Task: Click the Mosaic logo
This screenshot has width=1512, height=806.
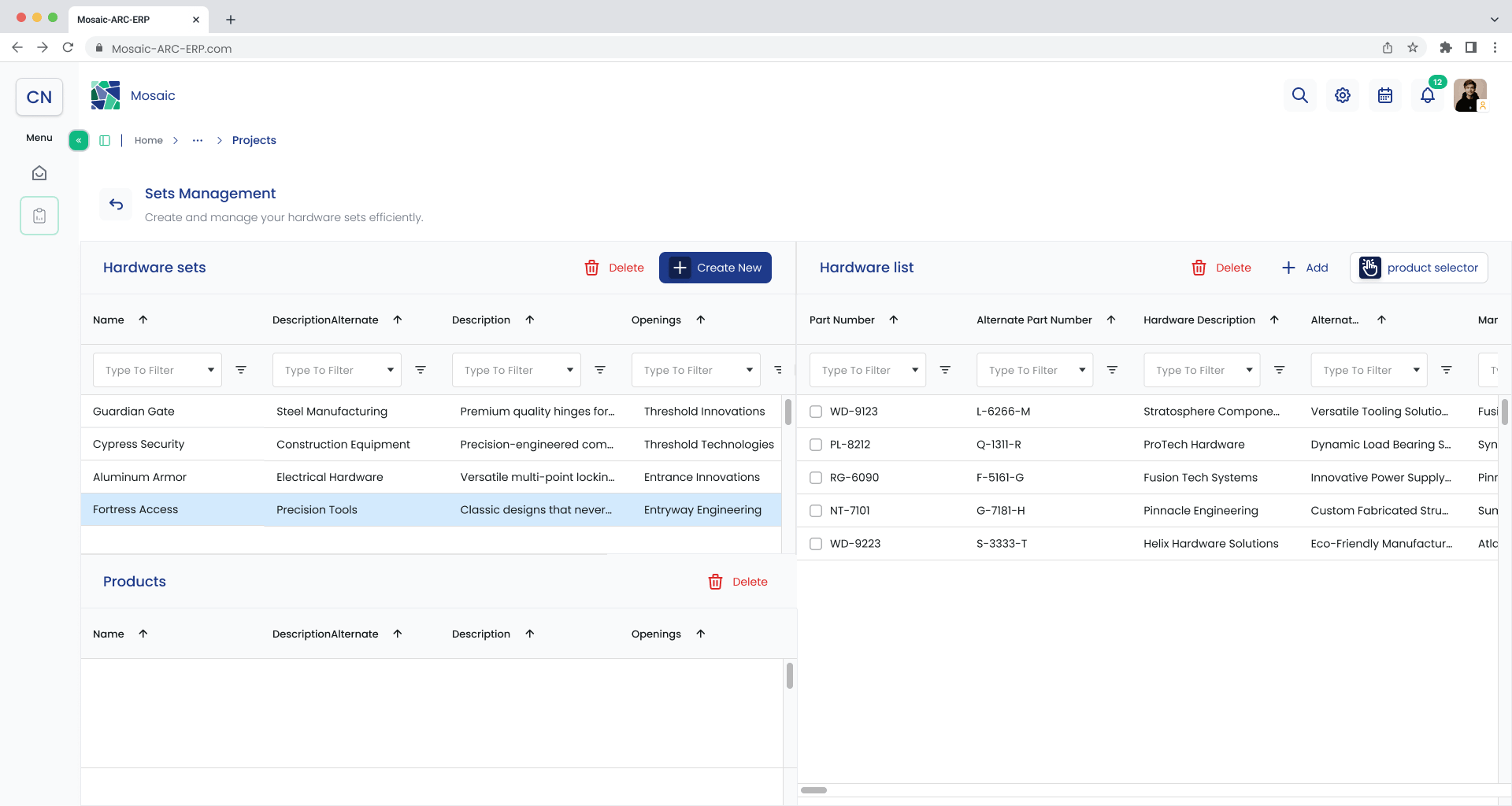Action: click(106, 95)
